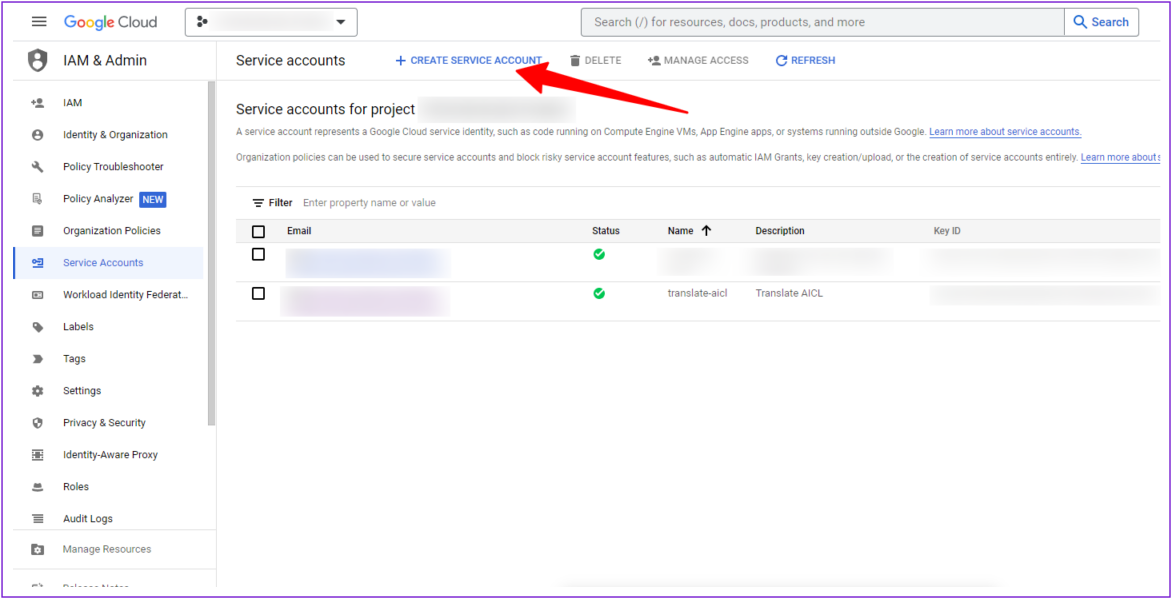The width and height of the screenshot is (1171, 598).
Task: Open Settings in the sidebar
Action: pos(82,390)
